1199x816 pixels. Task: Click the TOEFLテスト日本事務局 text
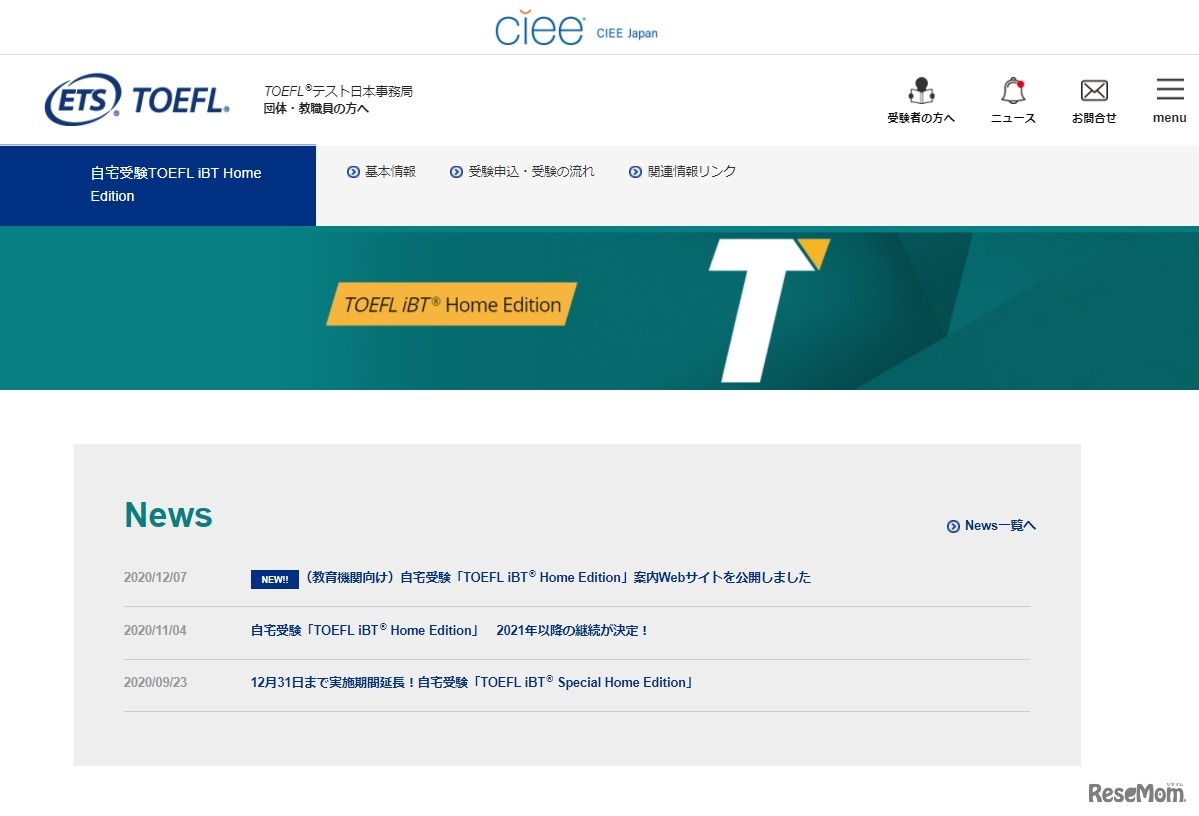[x=338, y=91]
